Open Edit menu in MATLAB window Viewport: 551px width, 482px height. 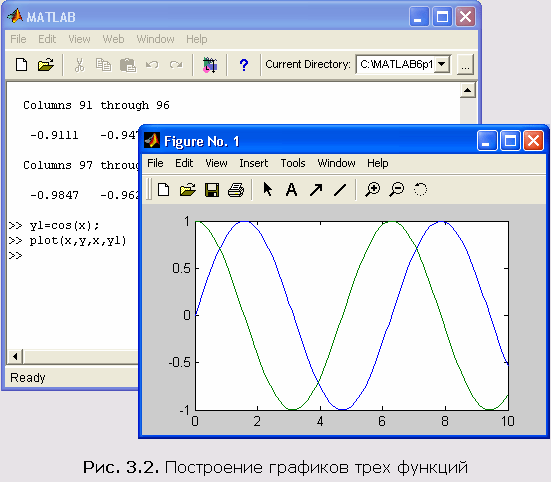pos(47,39)
